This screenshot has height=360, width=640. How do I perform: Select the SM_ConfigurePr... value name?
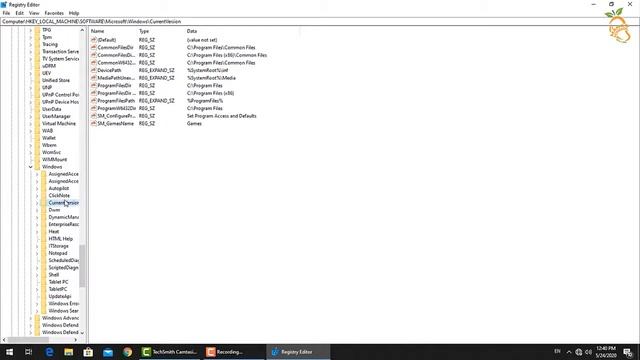click(x=116, y=116)
